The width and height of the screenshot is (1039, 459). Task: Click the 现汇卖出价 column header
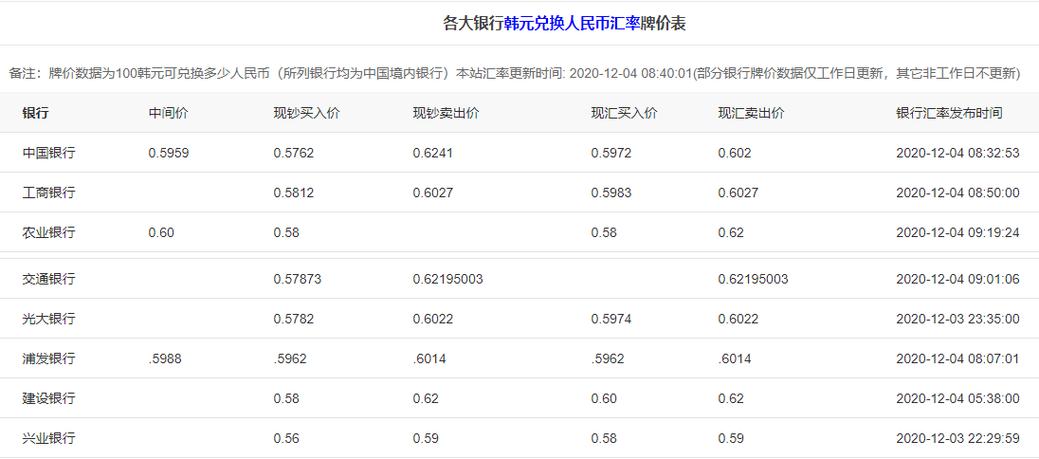pyautogui.click(x=751, y=113)
